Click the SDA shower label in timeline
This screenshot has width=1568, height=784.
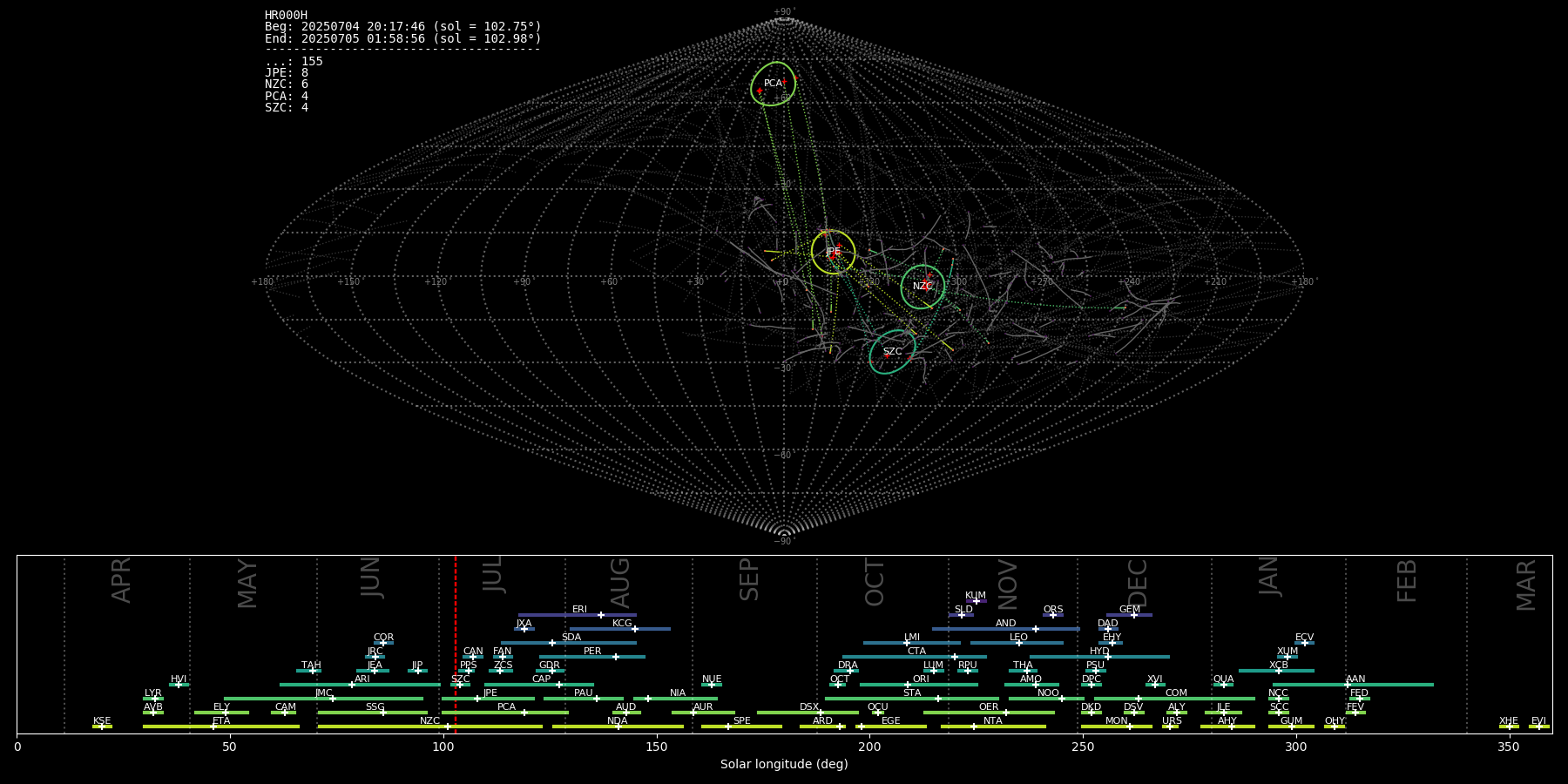[x=571, y=638]
